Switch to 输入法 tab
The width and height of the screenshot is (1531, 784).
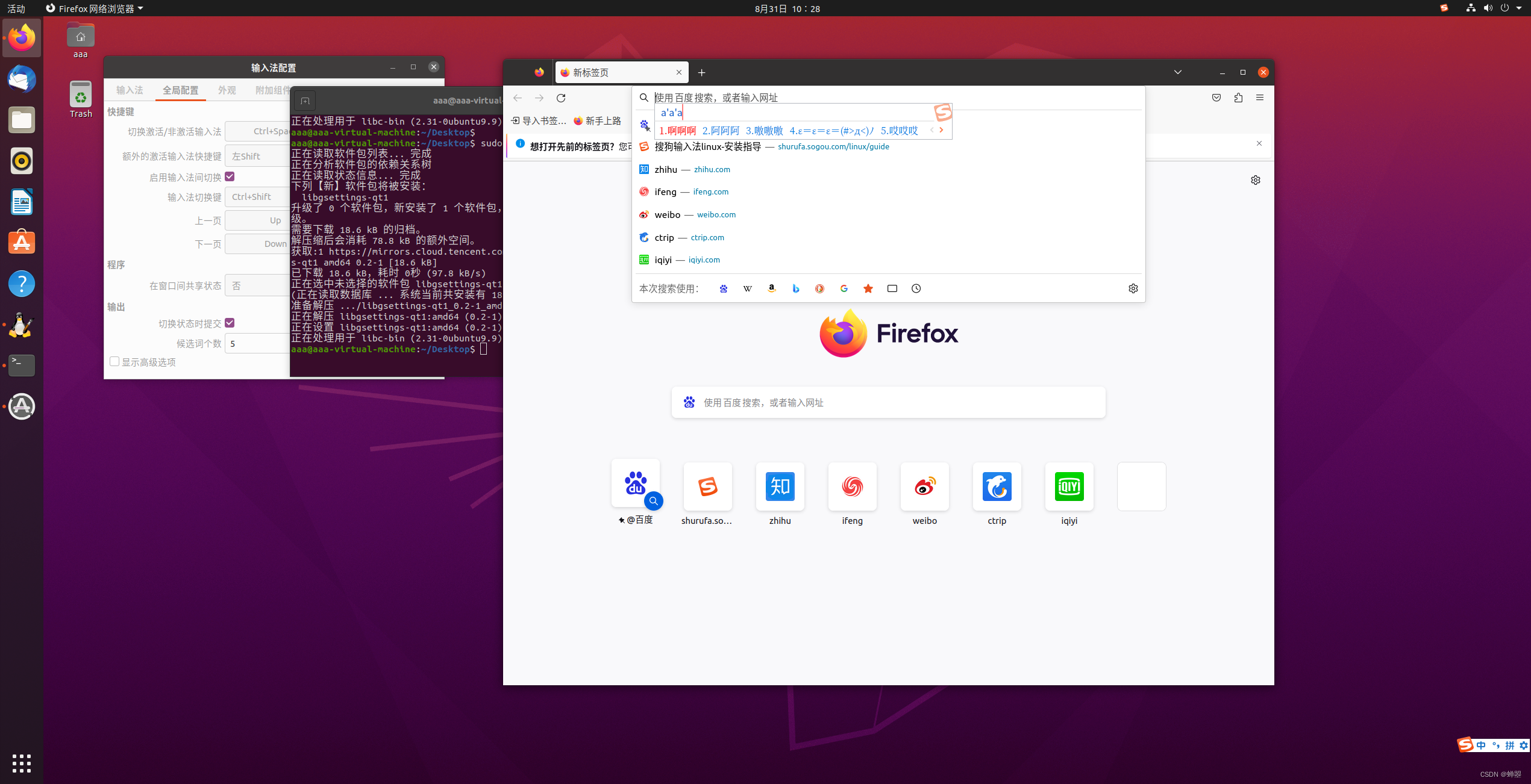130,90
